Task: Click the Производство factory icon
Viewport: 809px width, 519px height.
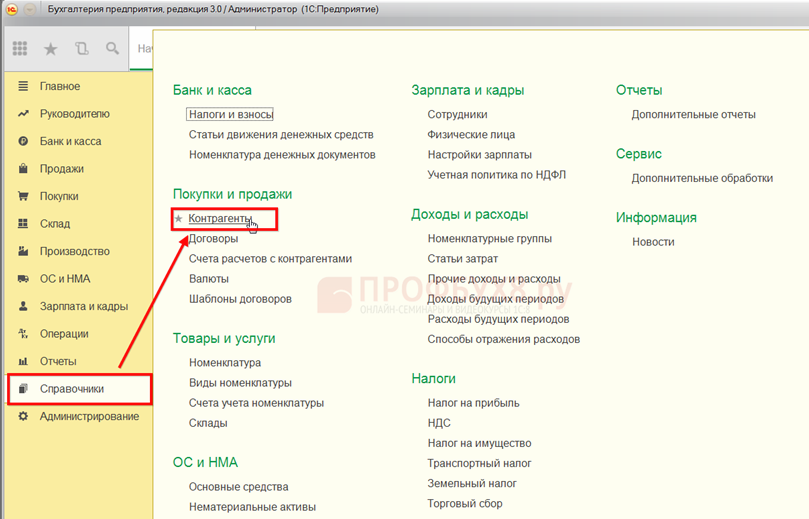Action: coord(23,251)
